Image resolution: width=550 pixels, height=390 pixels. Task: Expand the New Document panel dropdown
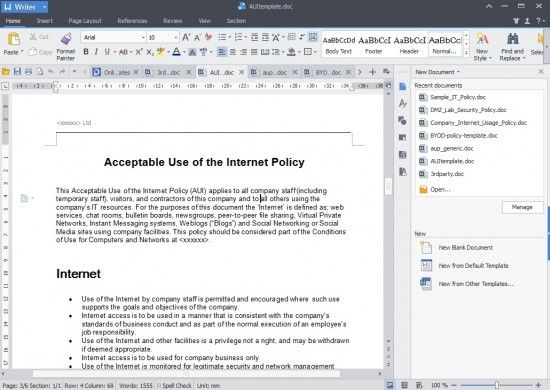coord(458,72)
